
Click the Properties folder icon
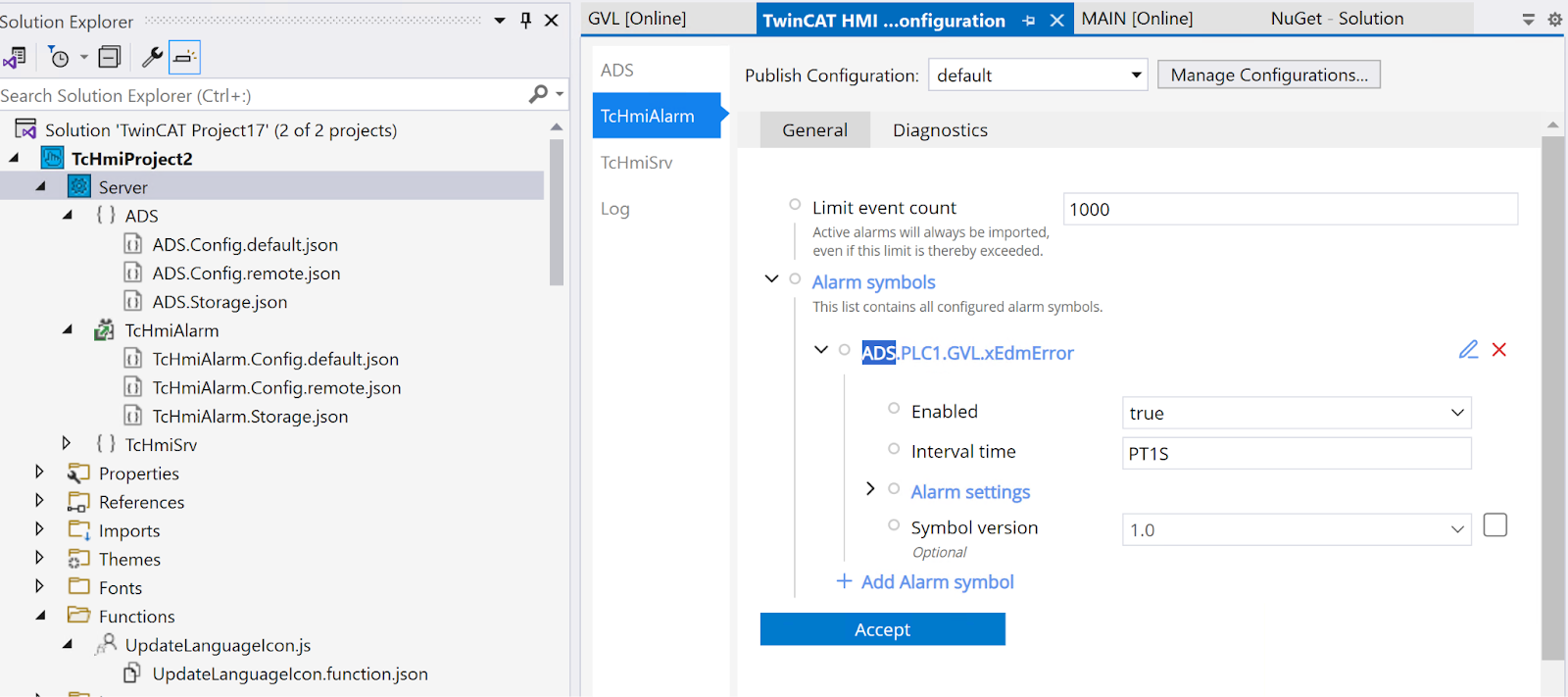78,473
